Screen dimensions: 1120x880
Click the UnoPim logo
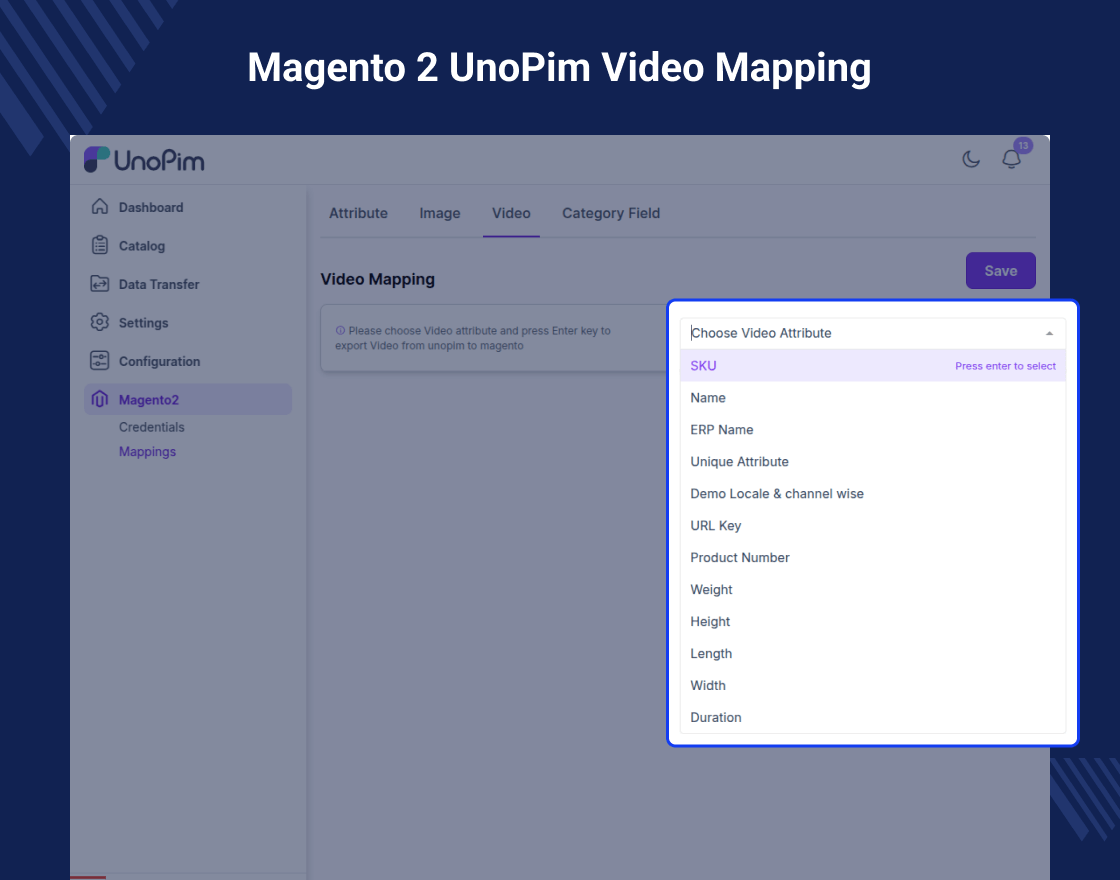pyautogui.click(x=144, y=160)
